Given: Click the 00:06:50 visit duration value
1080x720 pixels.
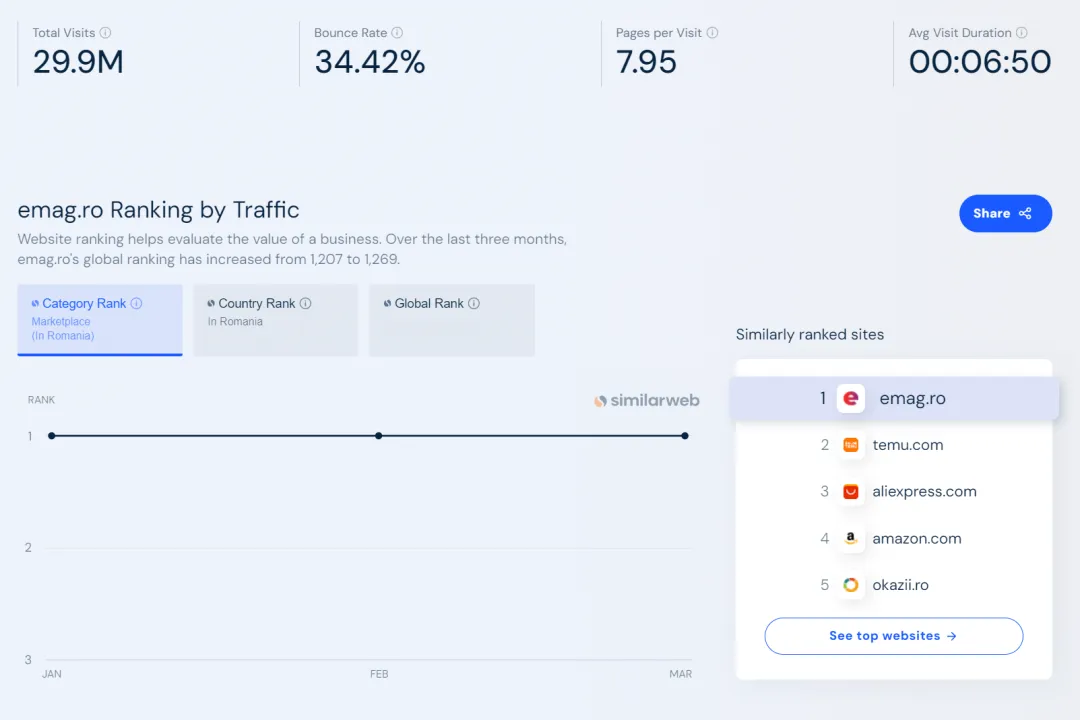Looking at the screenshot, I should pyautogui.click(x=979, y=62).
